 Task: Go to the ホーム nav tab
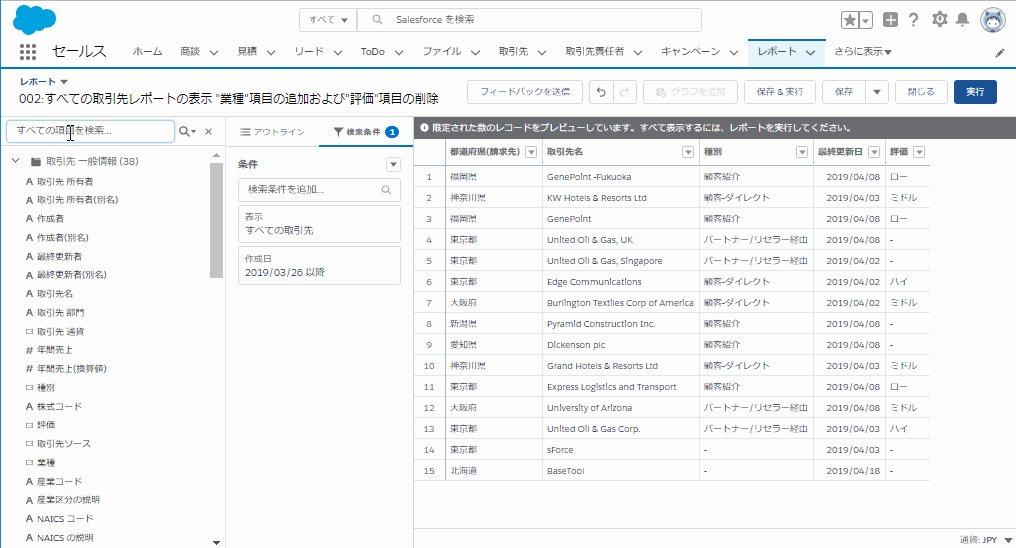[x=147, y=52]
